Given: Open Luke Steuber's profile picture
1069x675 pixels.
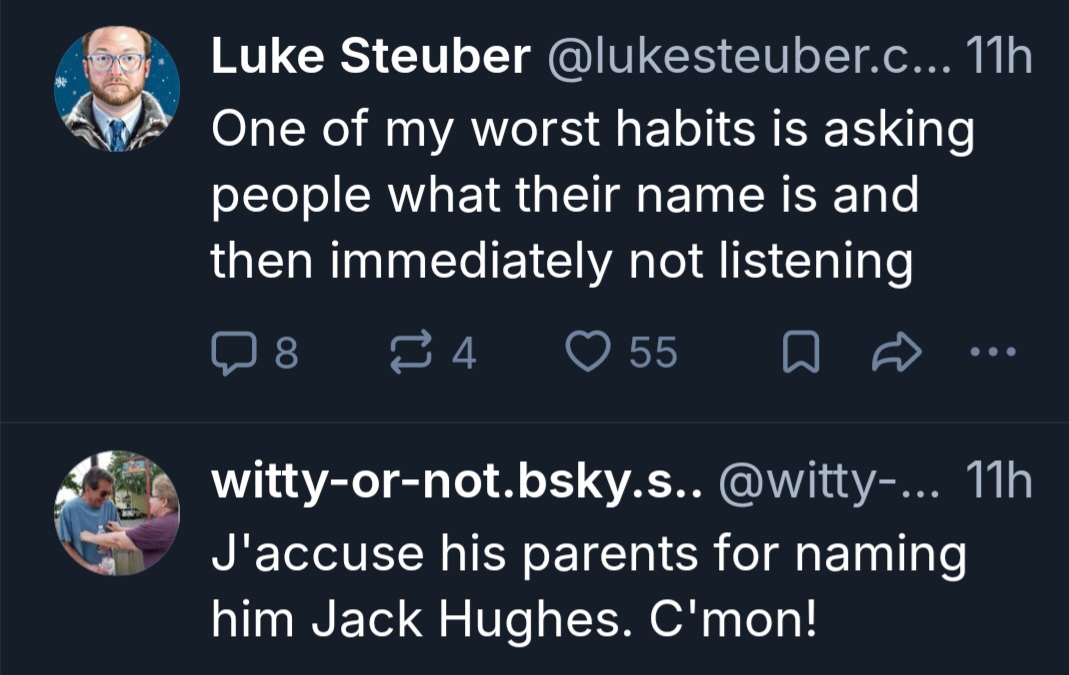Looking at the screenshot, I should point(116,90).
